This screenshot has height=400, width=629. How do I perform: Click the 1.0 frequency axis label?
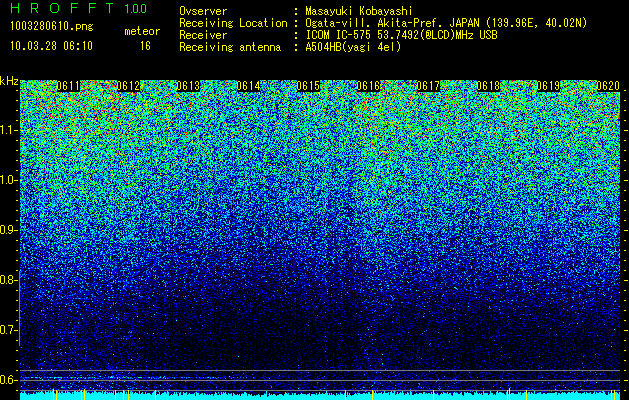pos(8,180)
